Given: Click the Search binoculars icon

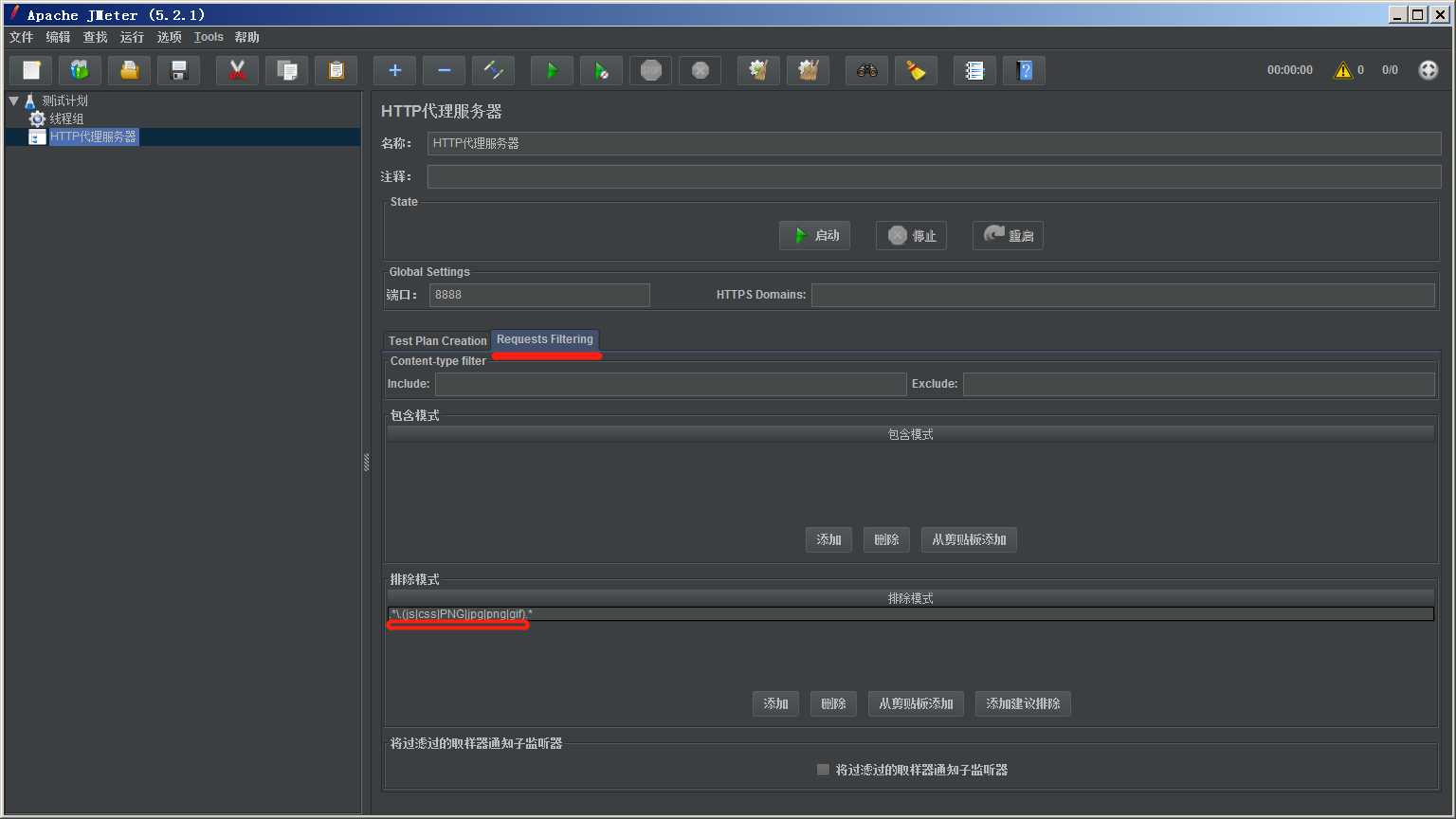Looking at the screenshot, I should (x=866, y=70).
